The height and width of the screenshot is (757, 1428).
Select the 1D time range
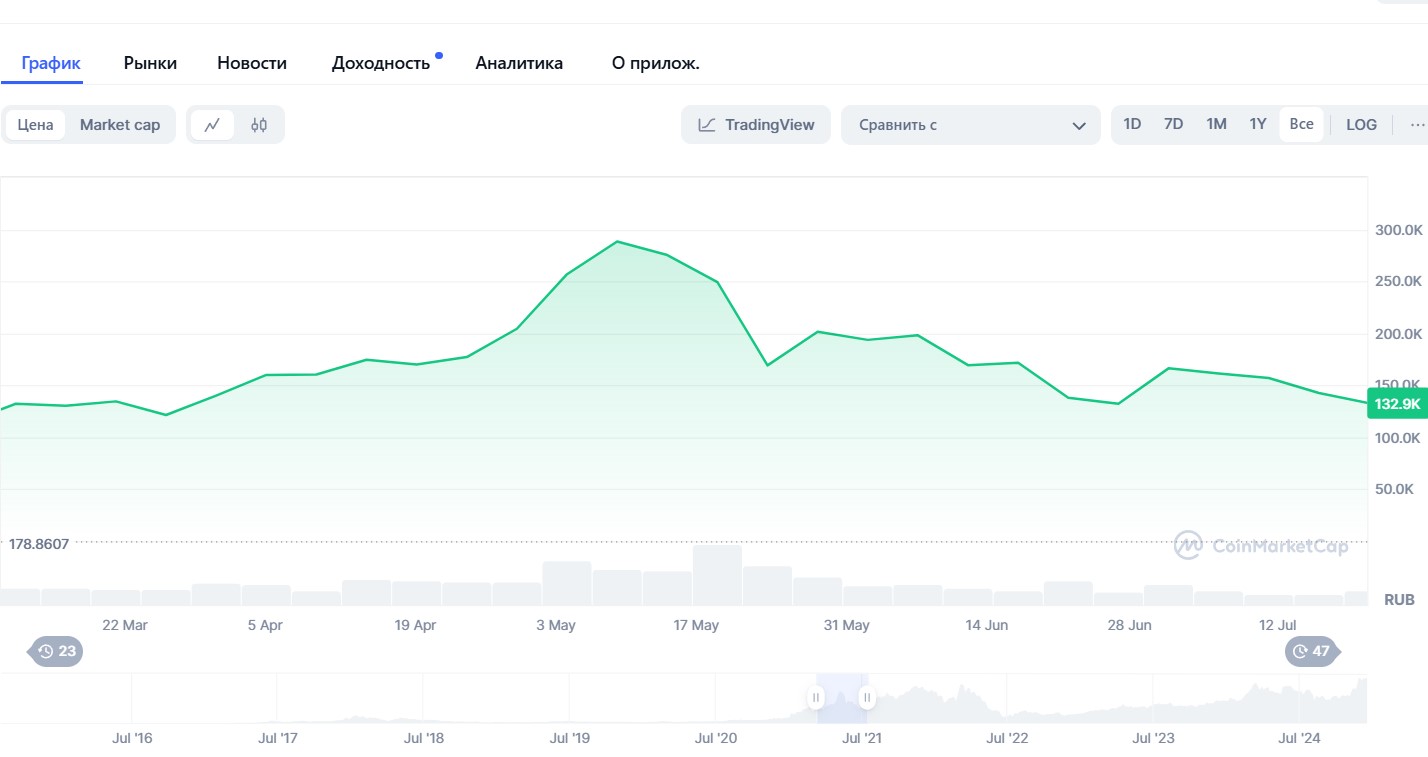pyautogui.click(x=1132, y=125)
